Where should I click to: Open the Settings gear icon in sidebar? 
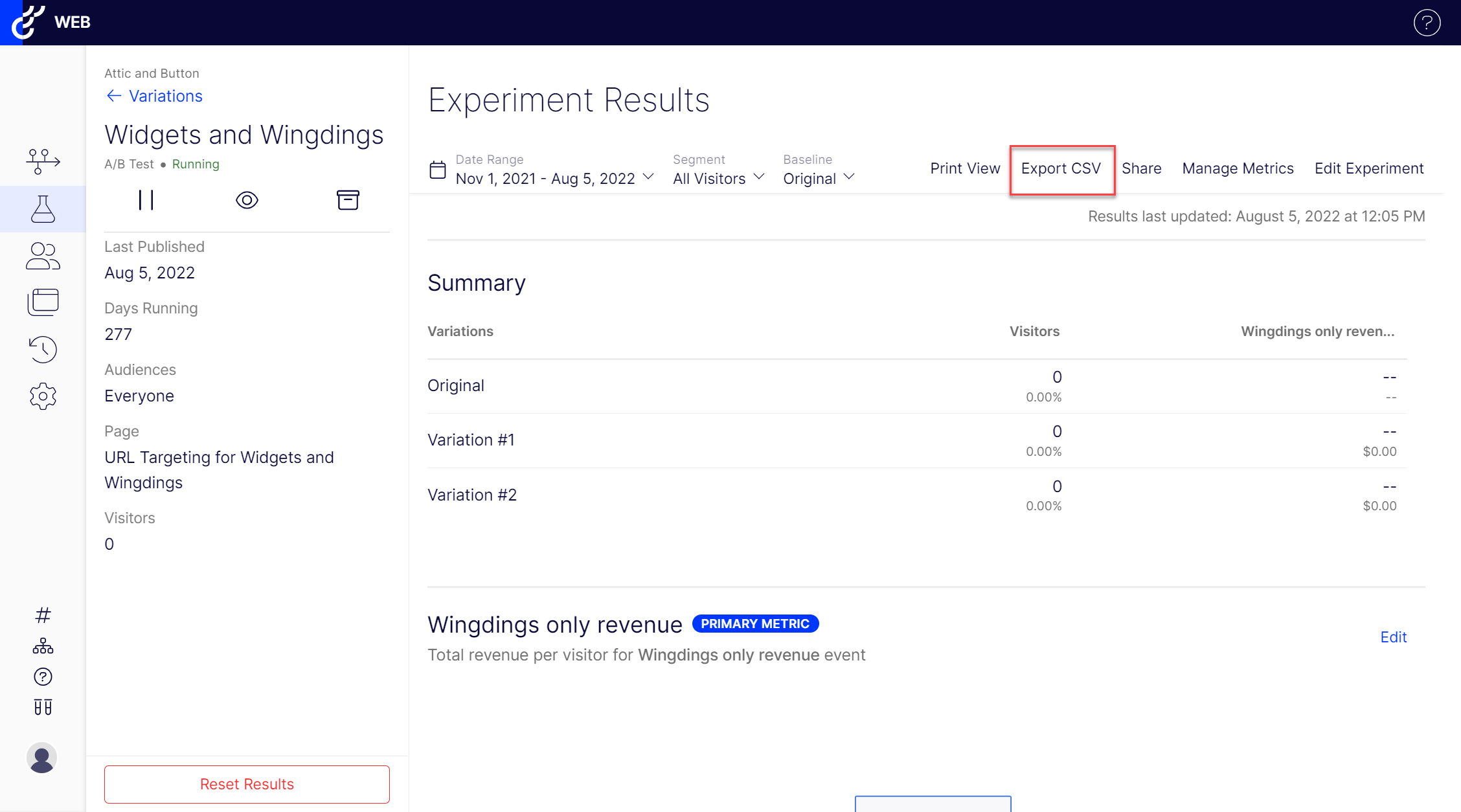pyautogui.click(x=43, y=396)
